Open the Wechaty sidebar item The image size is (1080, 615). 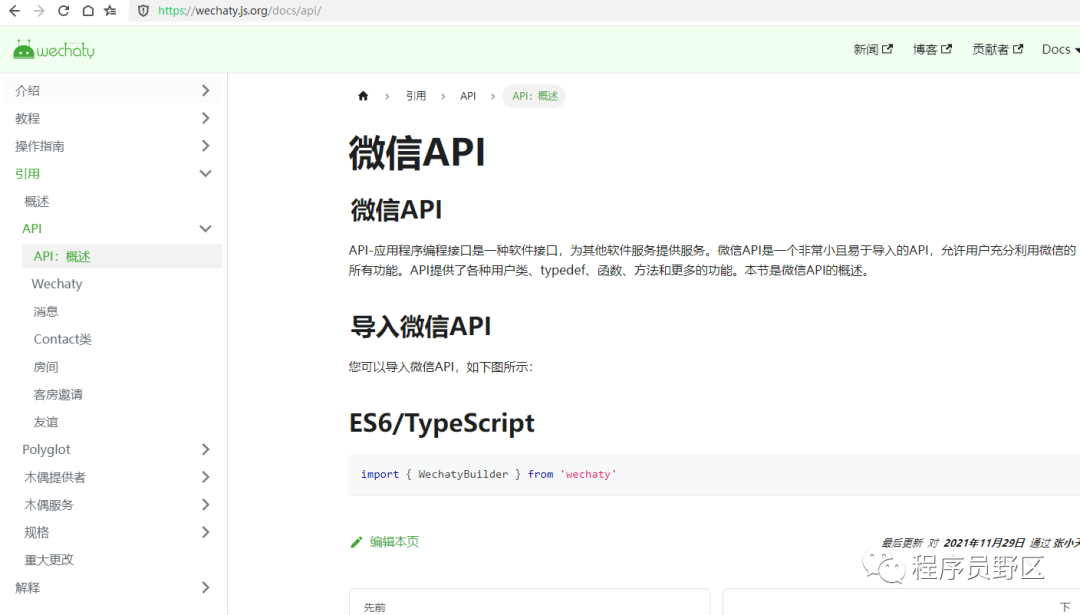56,284
